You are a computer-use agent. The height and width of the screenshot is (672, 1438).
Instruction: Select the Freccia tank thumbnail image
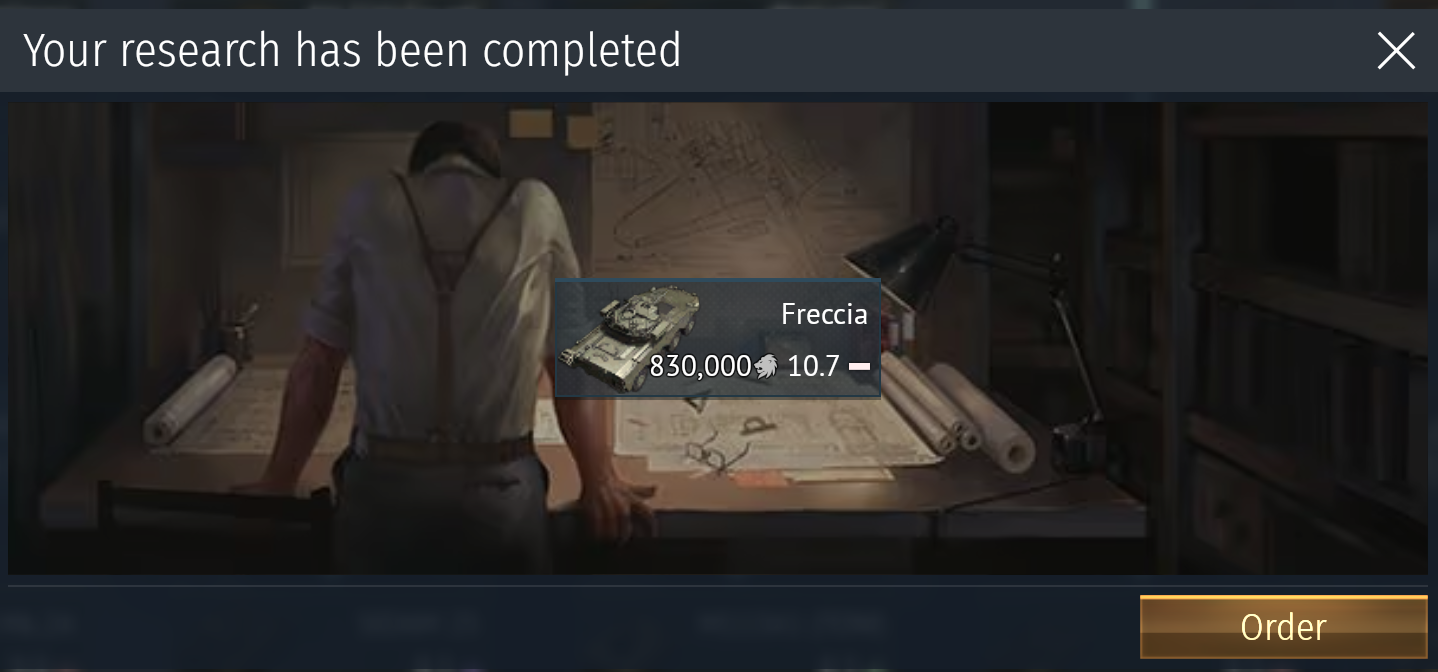coord(630,338)
